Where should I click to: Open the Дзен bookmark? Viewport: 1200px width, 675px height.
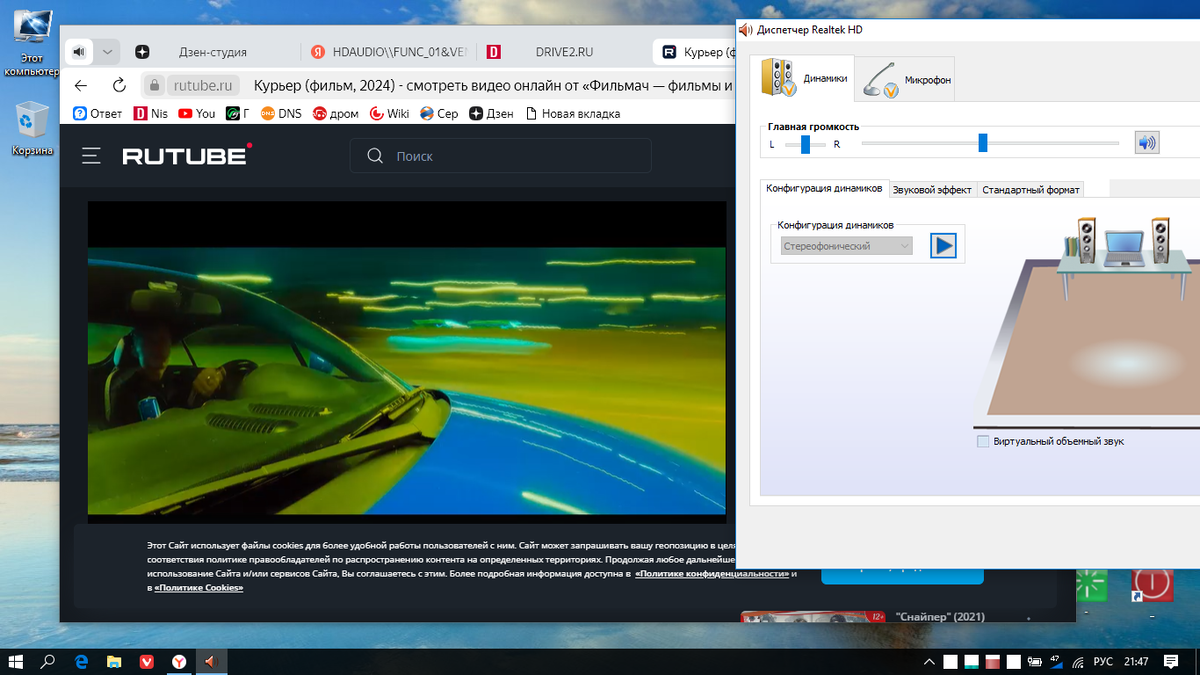492,113
